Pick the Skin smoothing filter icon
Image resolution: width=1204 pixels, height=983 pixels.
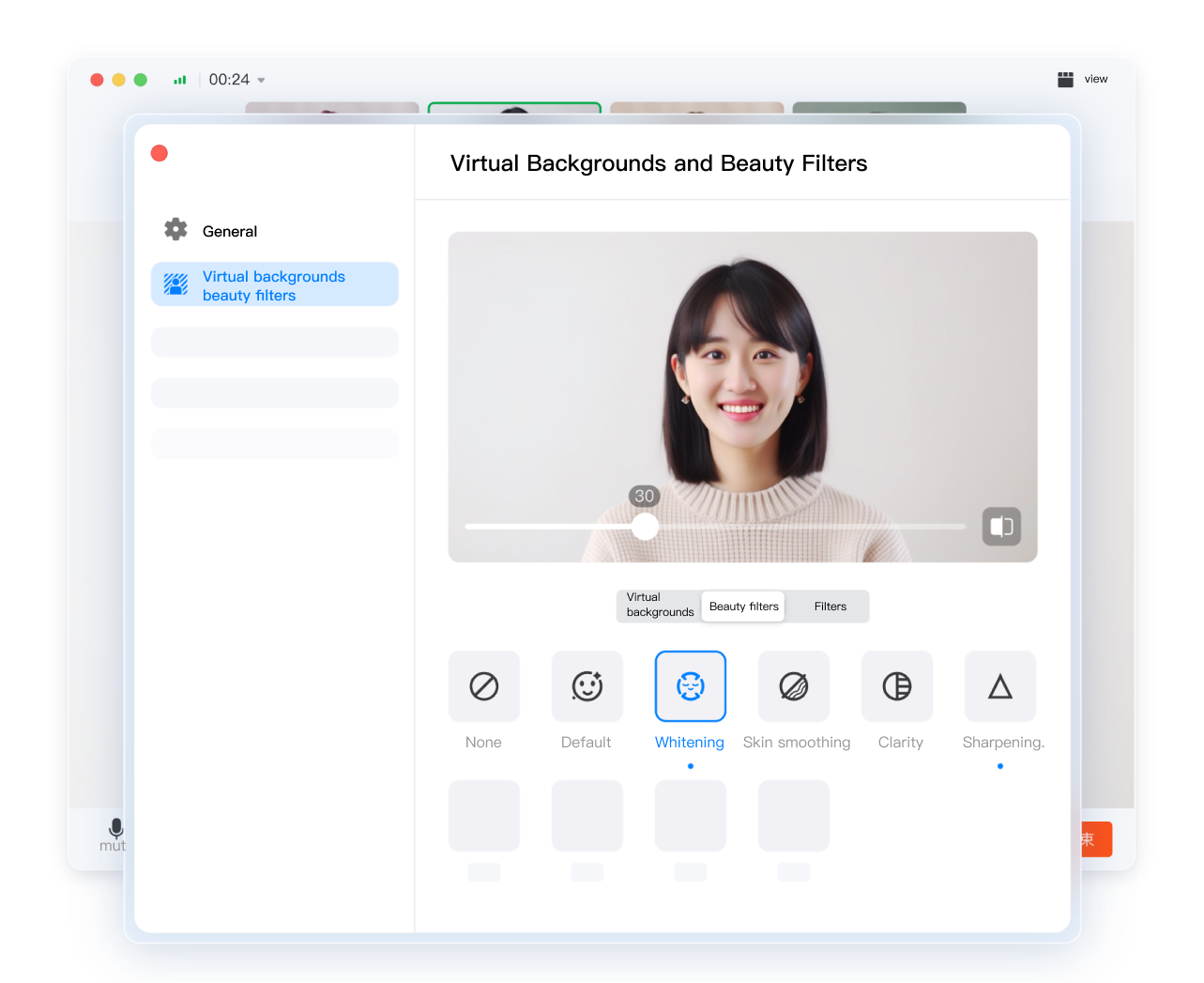pos(793,686)
